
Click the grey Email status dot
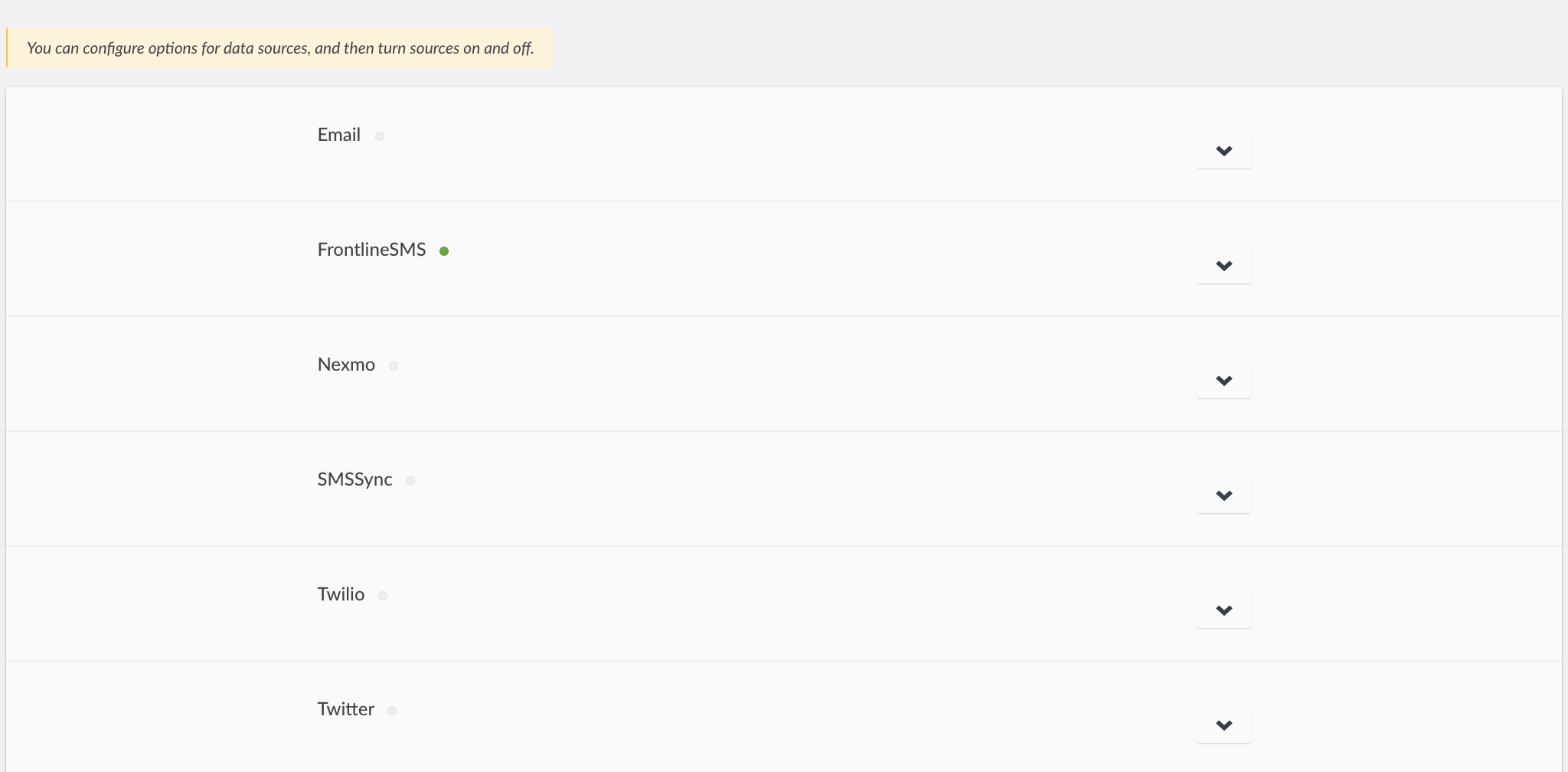coord(380,136)
